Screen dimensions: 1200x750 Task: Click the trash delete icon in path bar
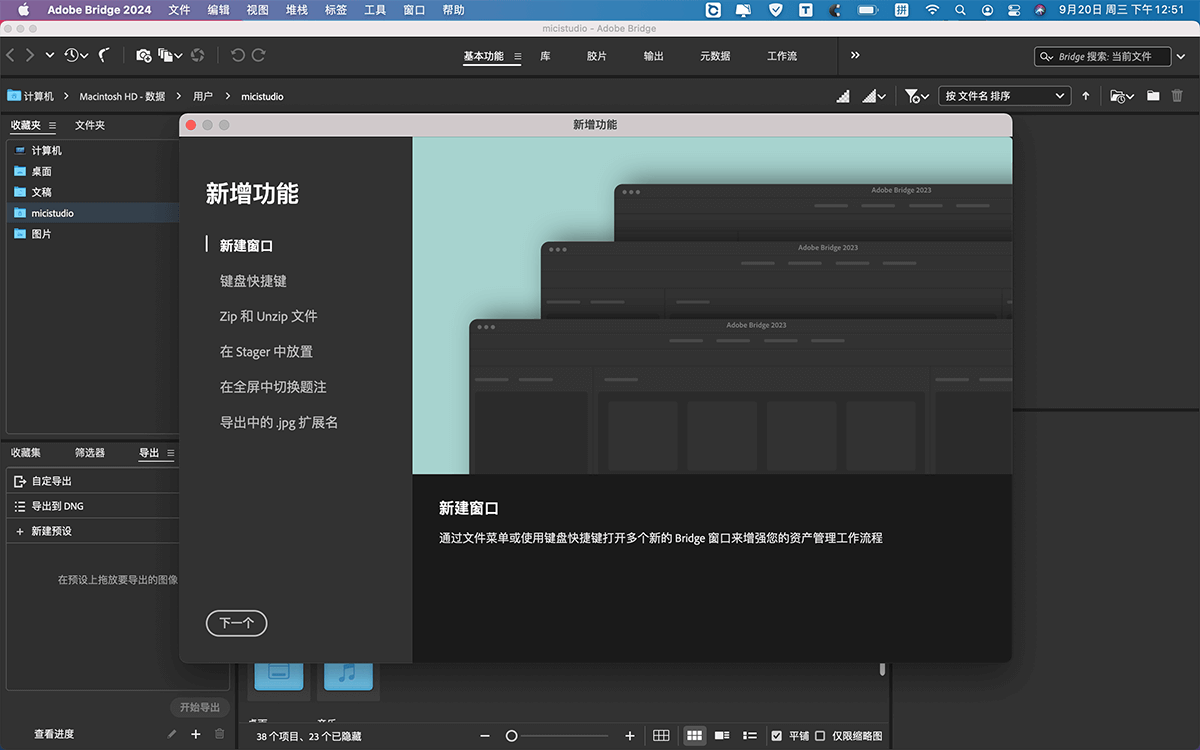1177,96
